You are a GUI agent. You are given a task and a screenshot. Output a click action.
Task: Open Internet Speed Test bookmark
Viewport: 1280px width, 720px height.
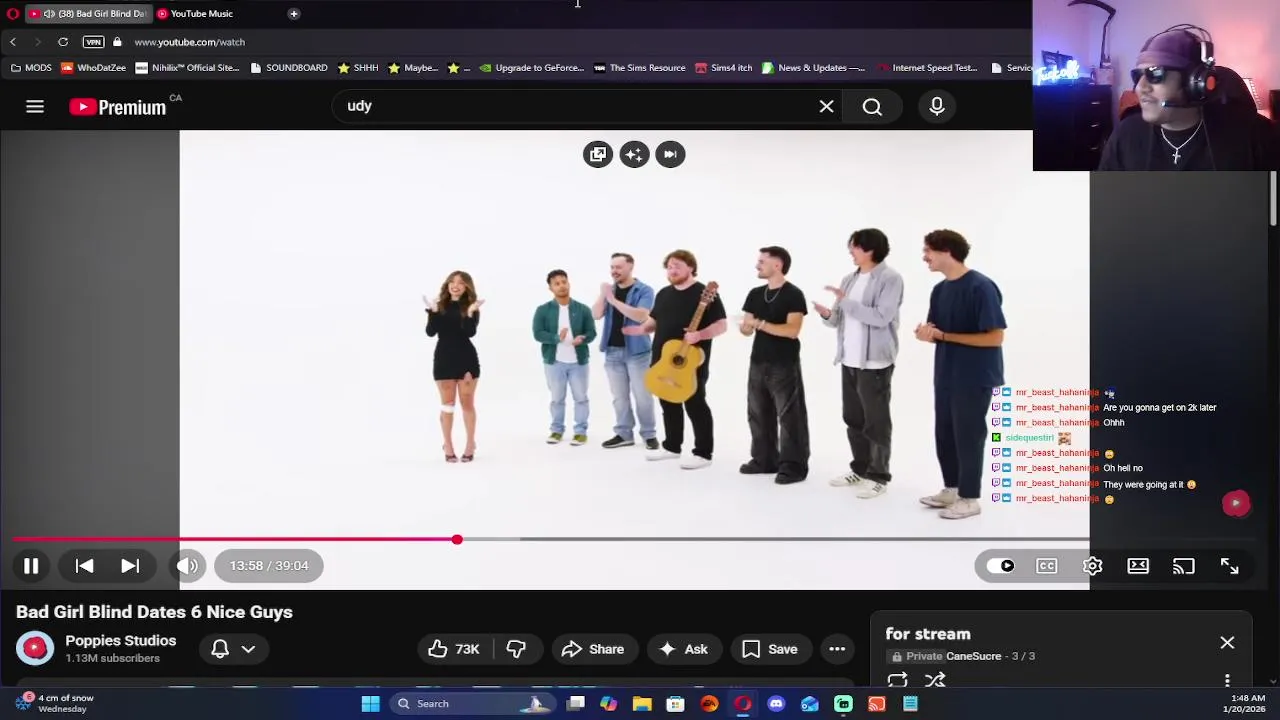pyautogui.click(x=927, y=68)
